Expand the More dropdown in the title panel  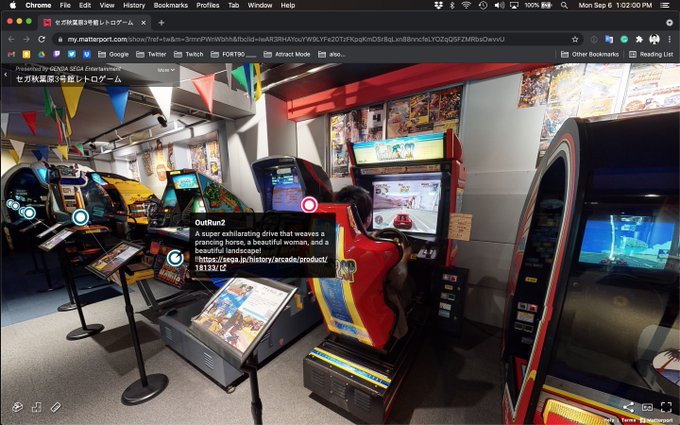(x=166, y=70)
